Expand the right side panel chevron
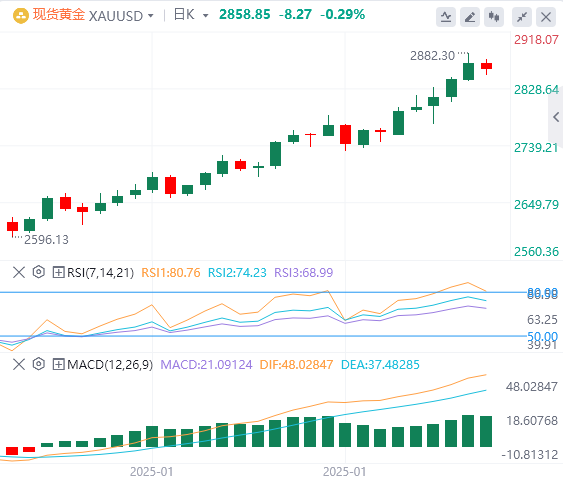This screenshot has width=563, height=485. [x=556, y=117]
